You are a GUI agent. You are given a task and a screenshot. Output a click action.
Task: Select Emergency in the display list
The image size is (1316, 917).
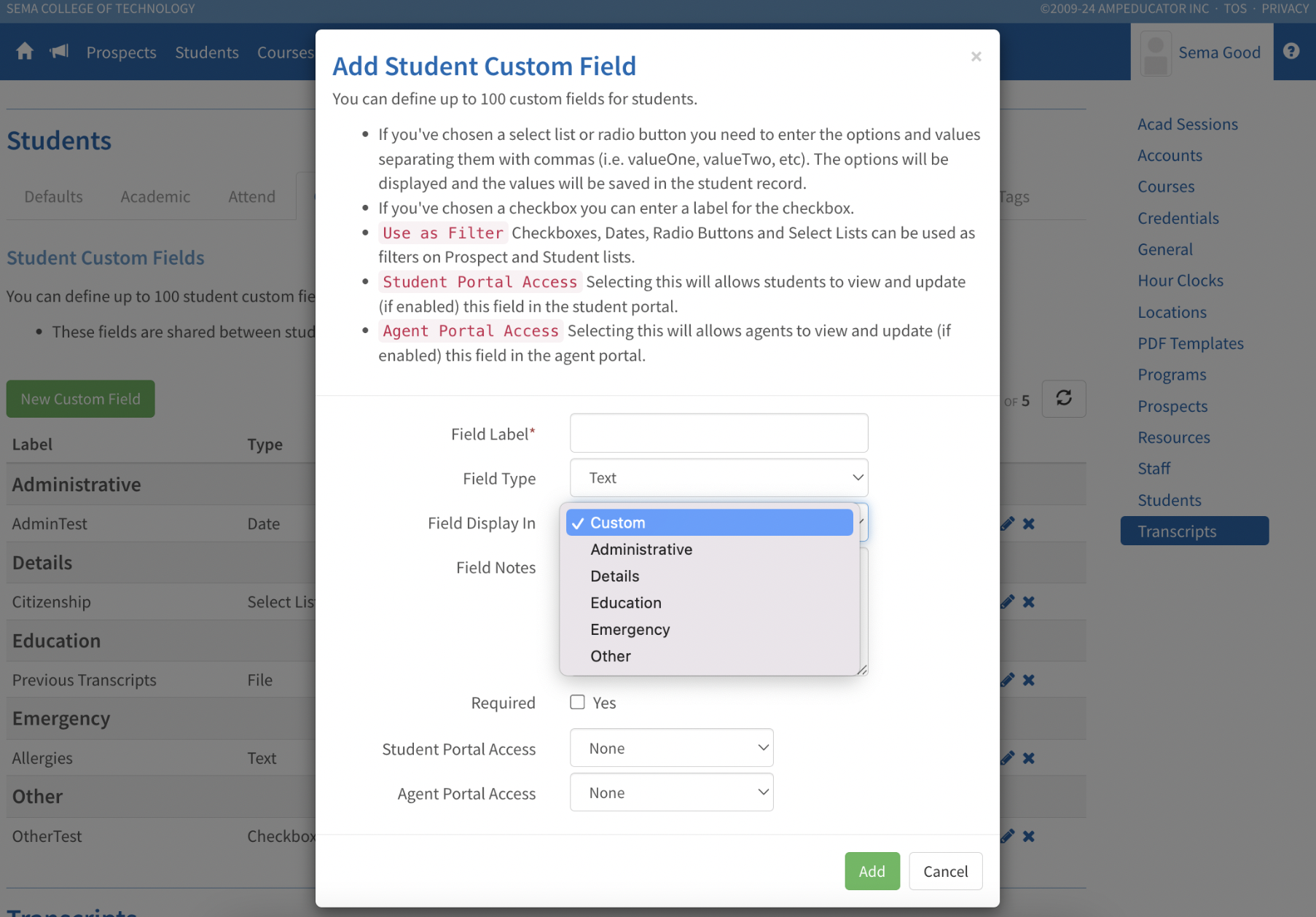tap(630, 630)
